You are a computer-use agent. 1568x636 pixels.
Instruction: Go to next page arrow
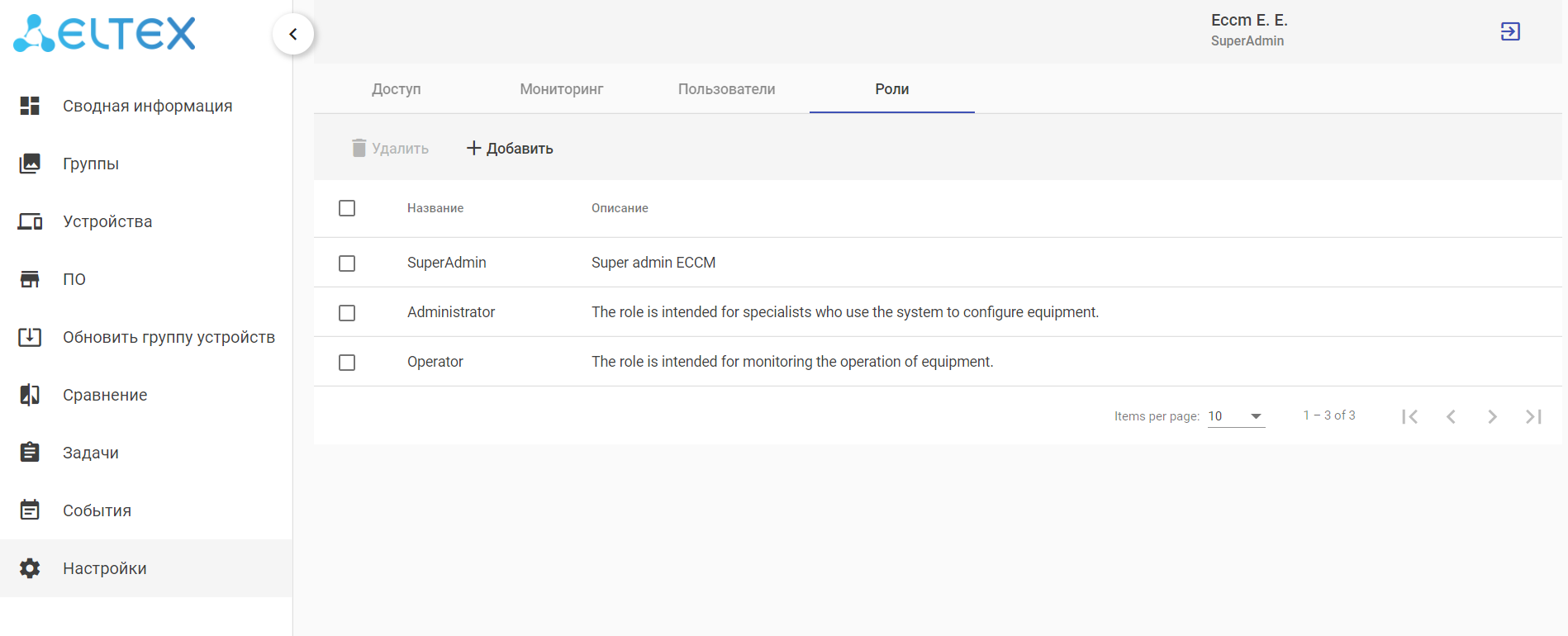tap(1492, 416)
